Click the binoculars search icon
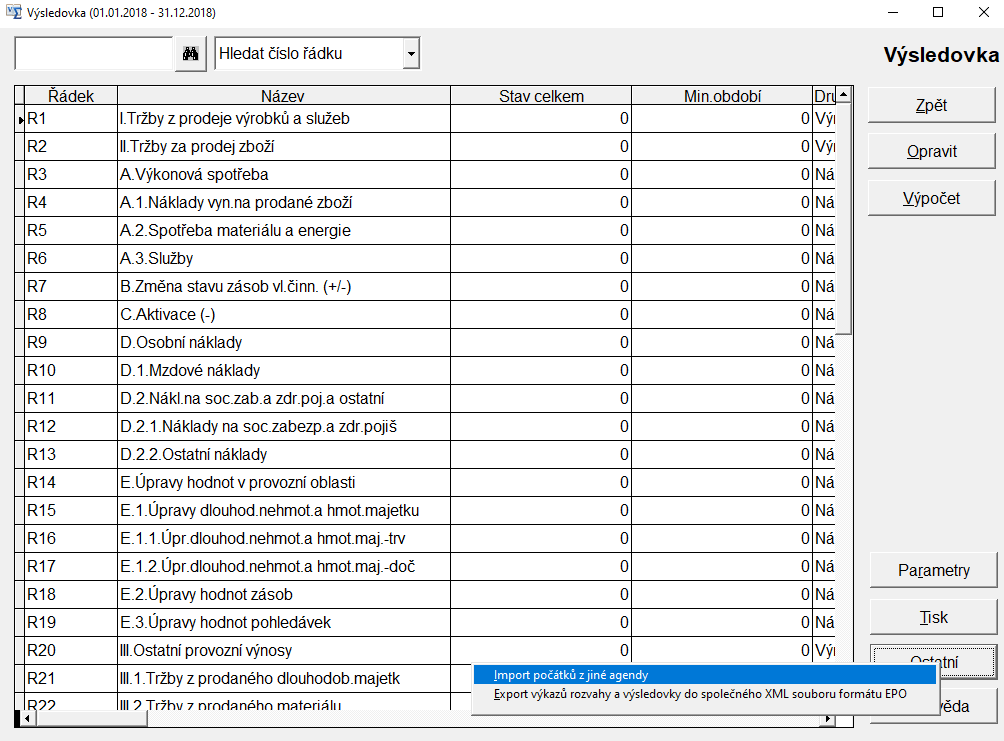 point(189,54)
